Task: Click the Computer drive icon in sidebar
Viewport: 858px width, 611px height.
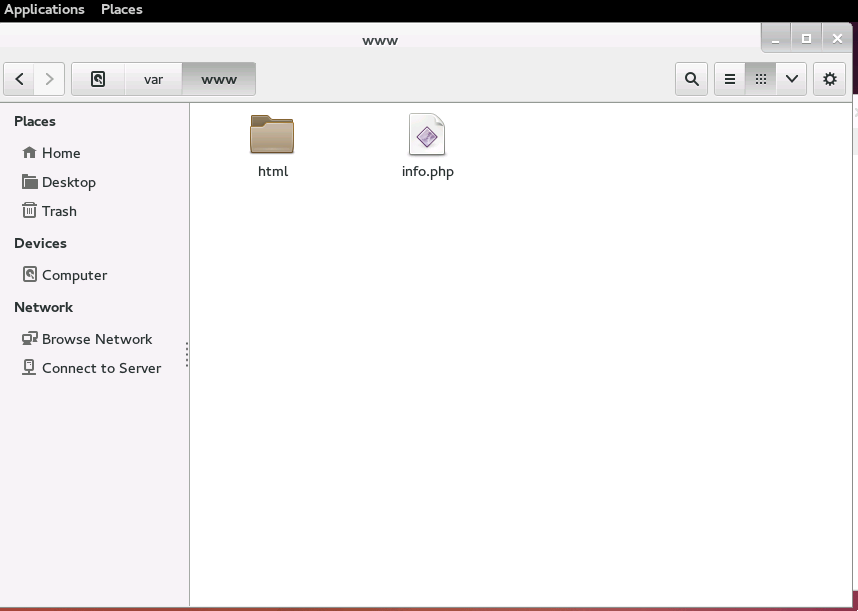Action: tap(30, 274)
